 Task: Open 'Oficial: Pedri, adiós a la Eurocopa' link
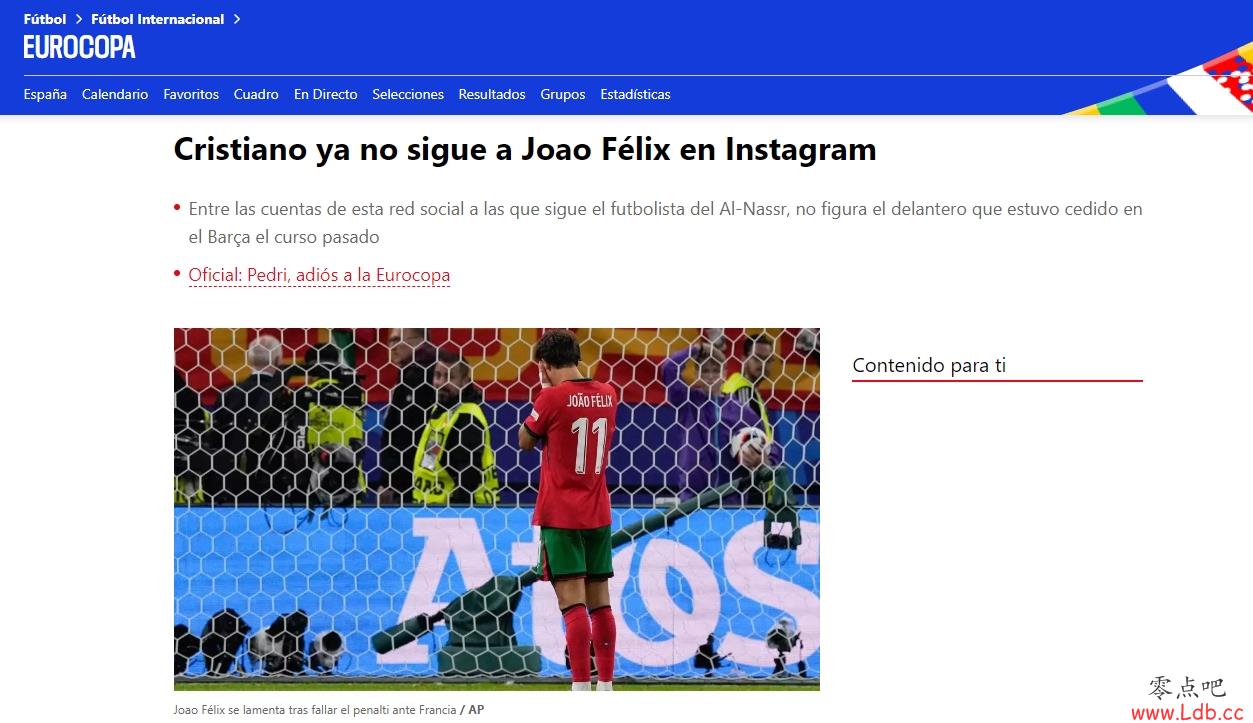click(x=319, y=275)
